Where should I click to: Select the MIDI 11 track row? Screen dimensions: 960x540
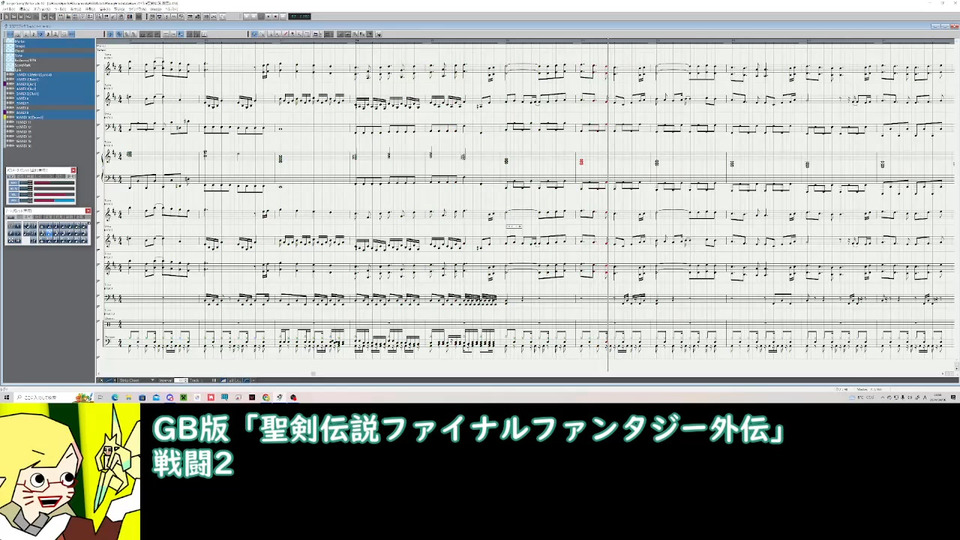coord(50,122)
